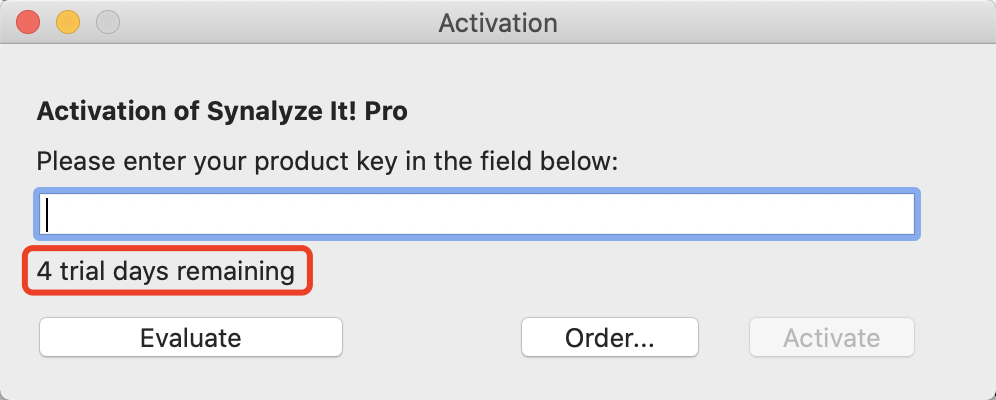Click the "Please enter your product key" label
The image size is (996, 400).
328,160
